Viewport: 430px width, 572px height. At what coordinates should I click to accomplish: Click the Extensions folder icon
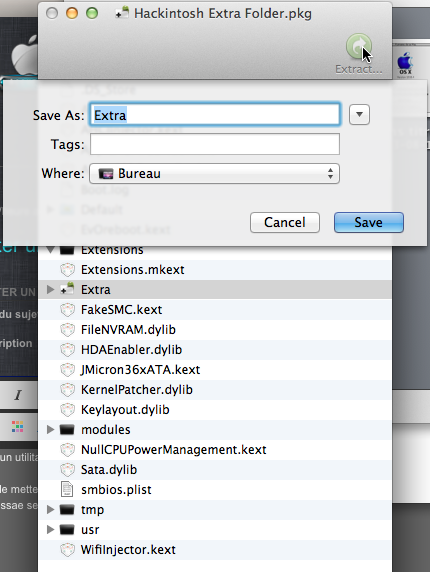(x=67, y=250)
